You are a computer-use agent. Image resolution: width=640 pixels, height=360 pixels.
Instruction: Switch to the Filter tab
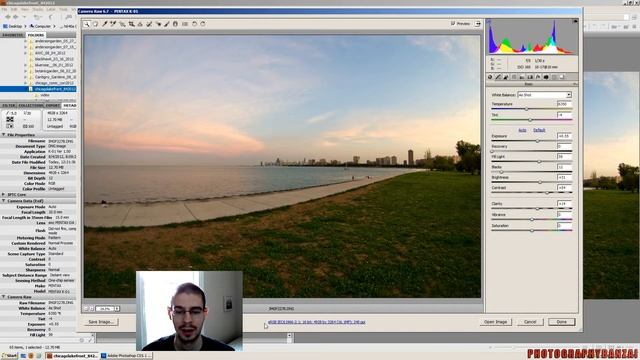9,105
